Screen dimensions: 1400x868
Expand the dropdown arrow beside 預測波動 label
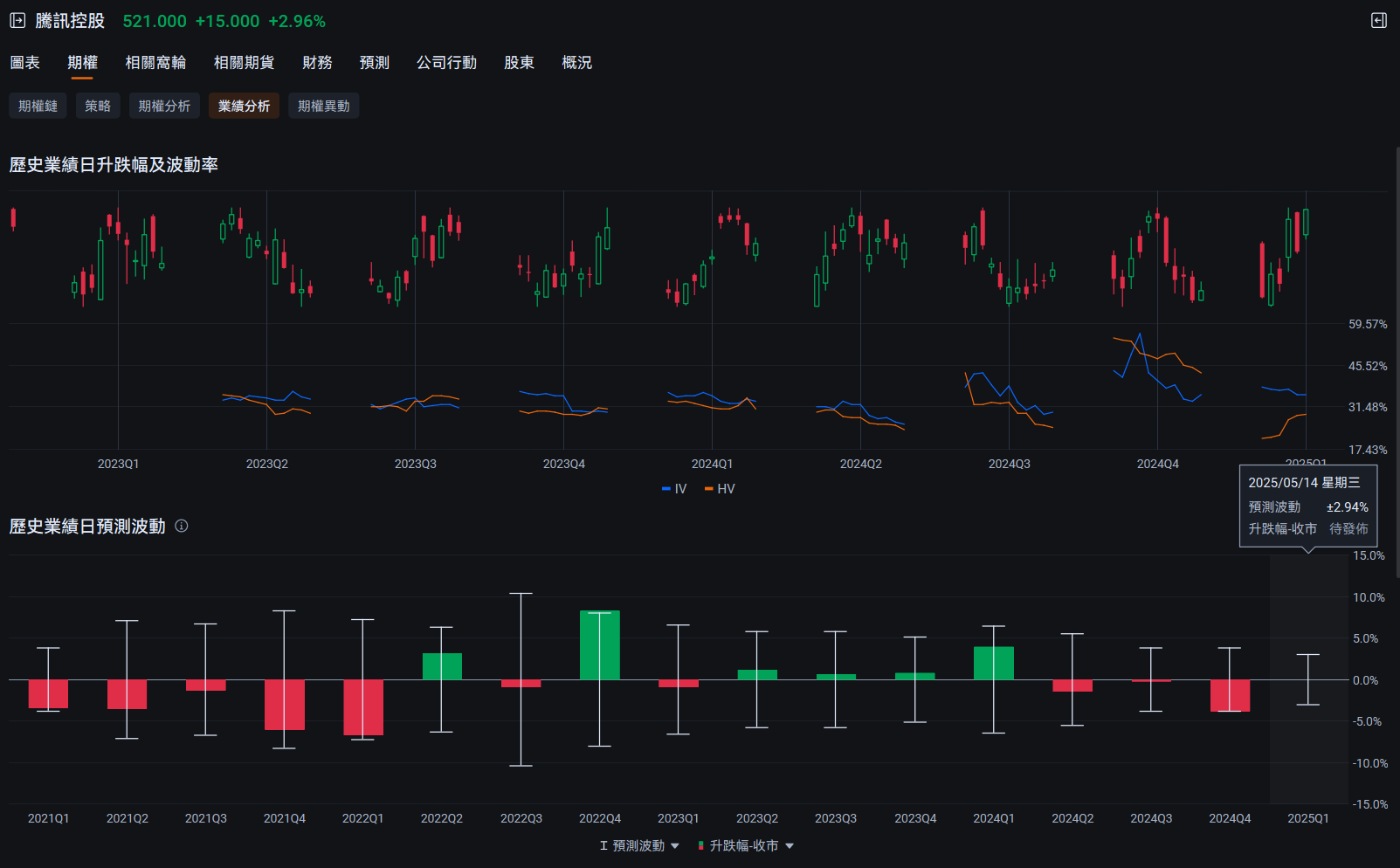point(673,845)
